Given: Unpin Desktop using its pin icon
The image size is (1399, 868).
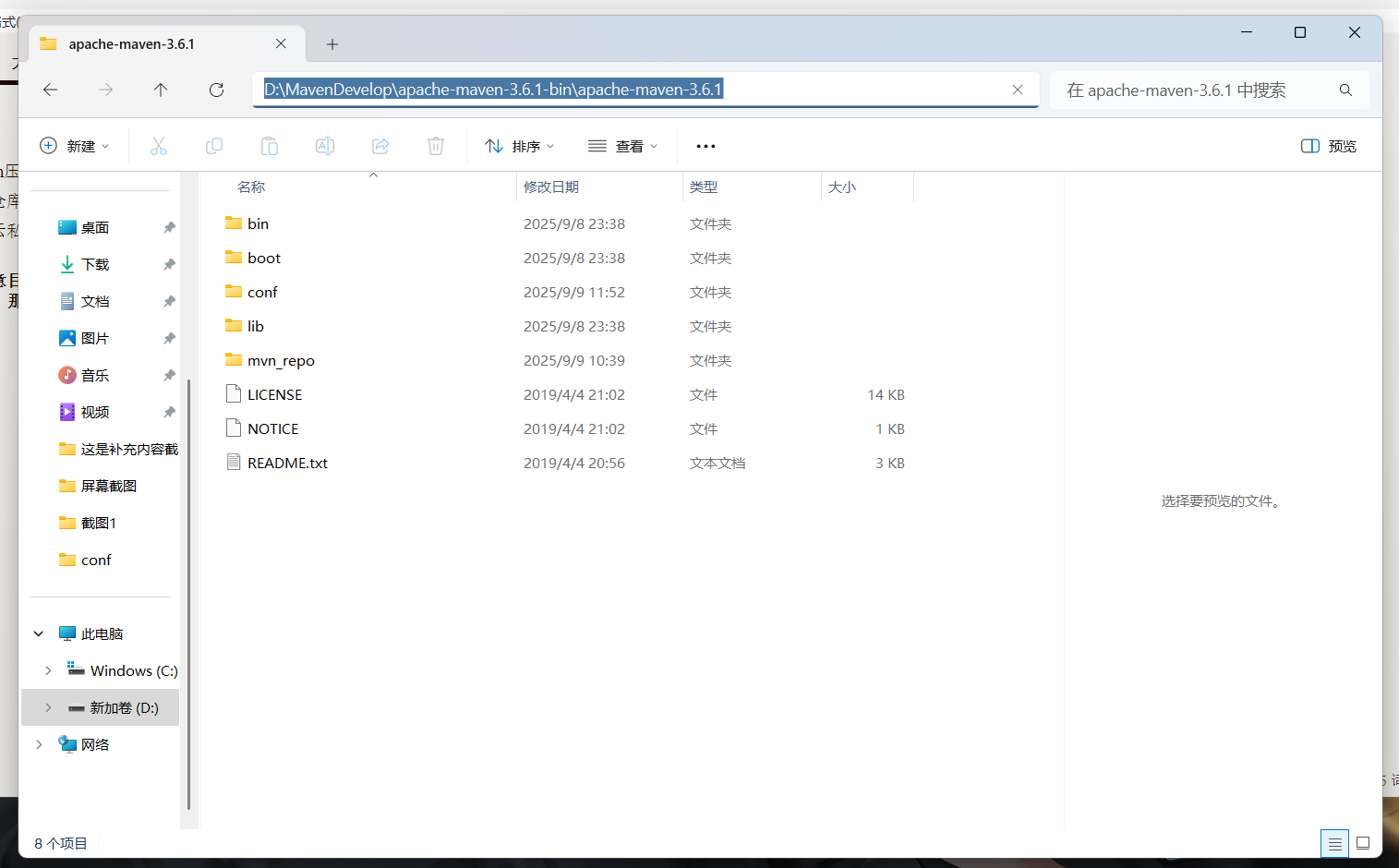Looking at the screenshot, I should [169, 227].
